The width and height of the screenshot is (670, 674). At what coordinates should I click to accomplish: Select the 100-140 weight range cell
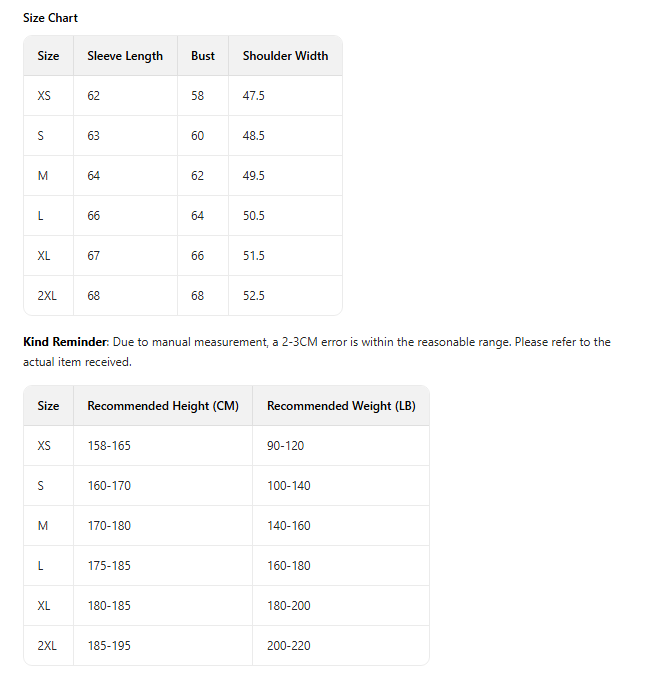[x=289, y=486]
